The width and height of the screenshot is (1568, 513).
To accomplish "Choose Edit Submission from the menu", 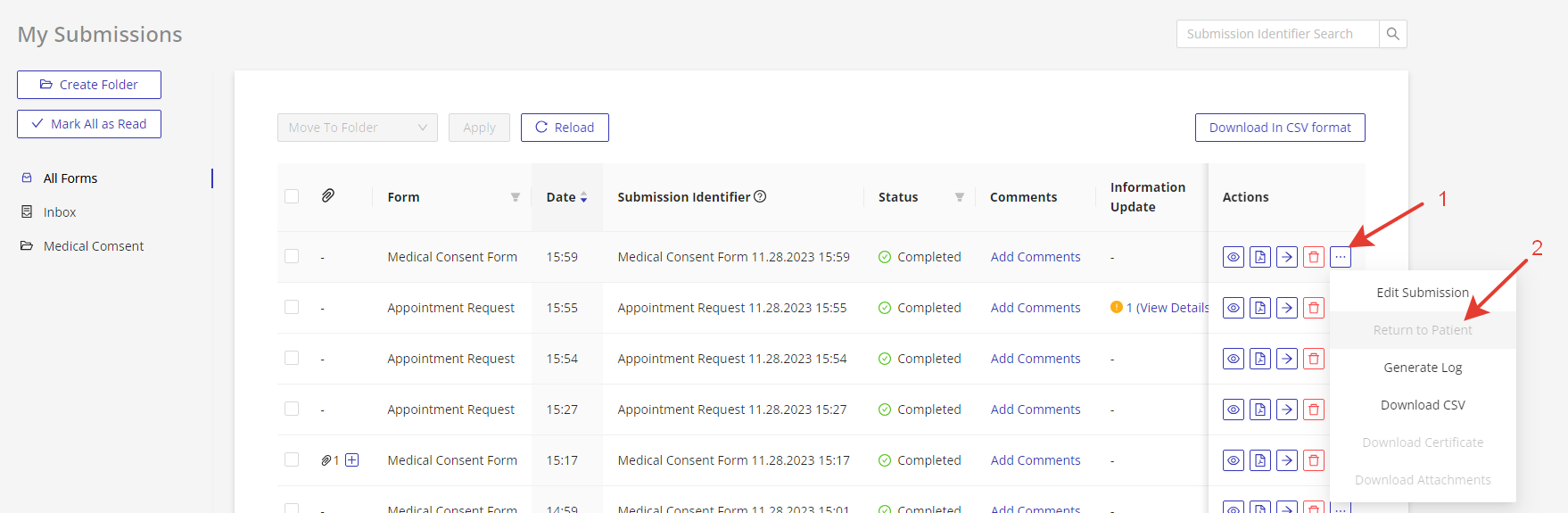I will [1422, 293].
